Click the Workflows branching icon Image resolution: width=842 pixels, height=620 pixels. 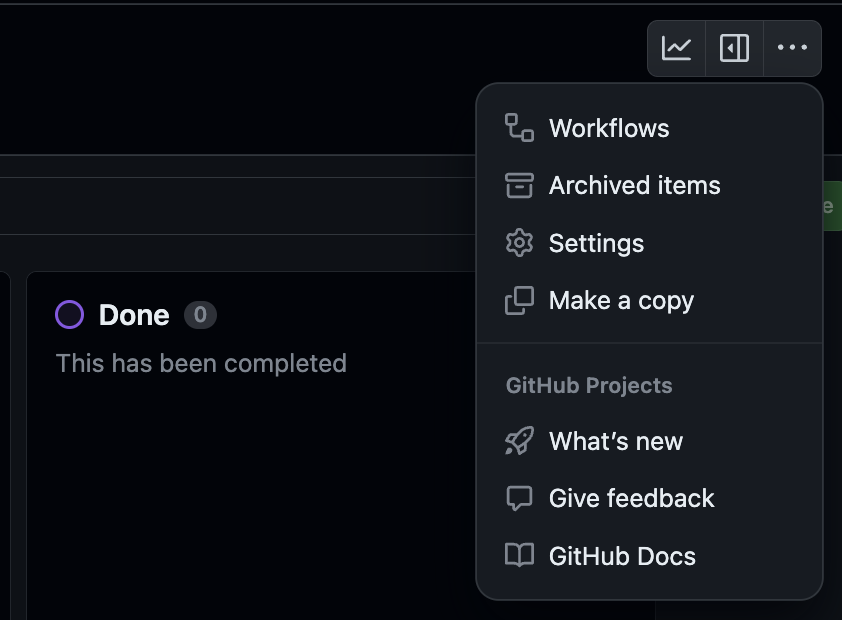point(519,128)
